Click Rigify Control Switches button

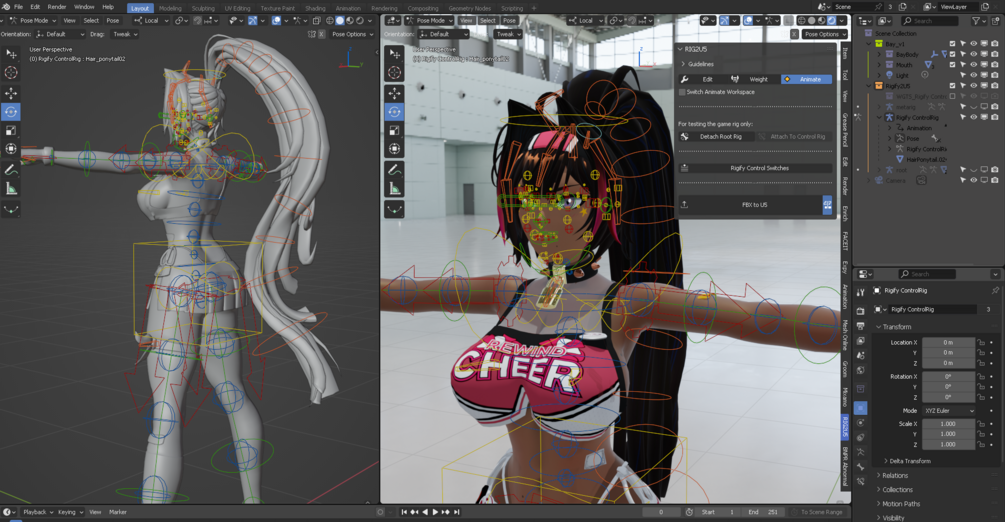755,168
